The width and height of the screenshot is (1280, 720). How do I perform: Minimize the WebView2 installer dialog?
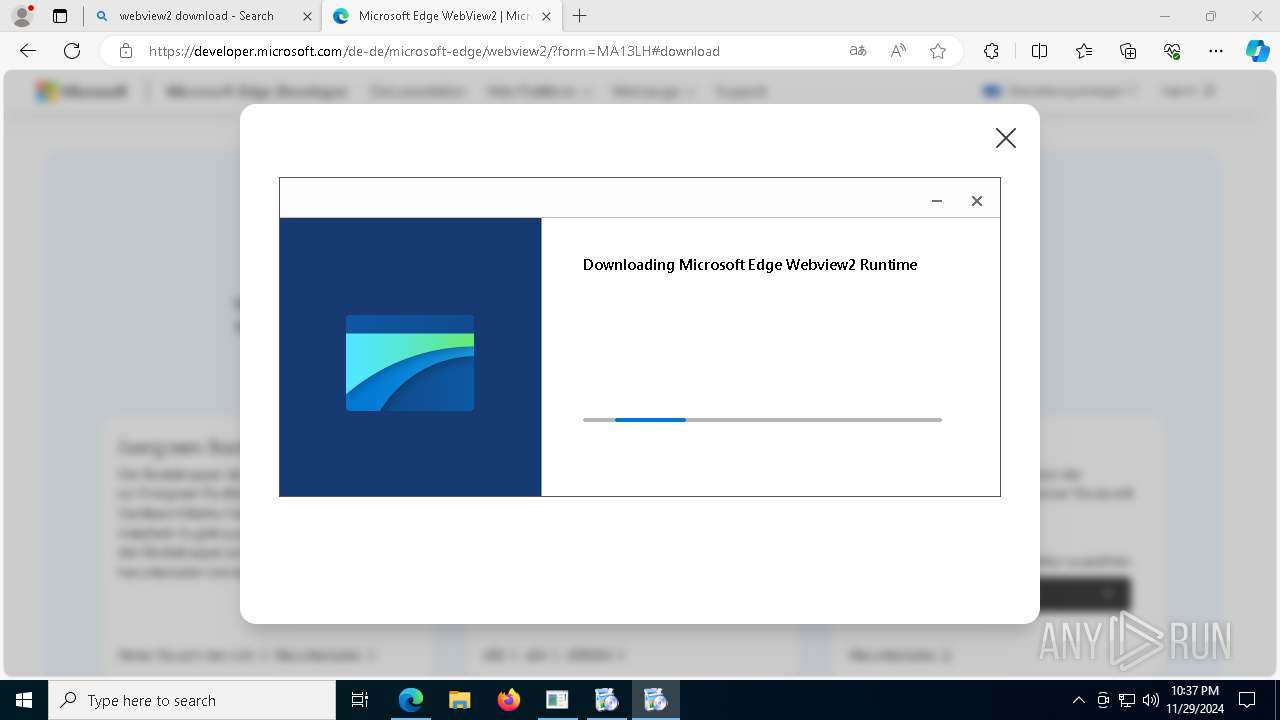(x=937, y=201)
